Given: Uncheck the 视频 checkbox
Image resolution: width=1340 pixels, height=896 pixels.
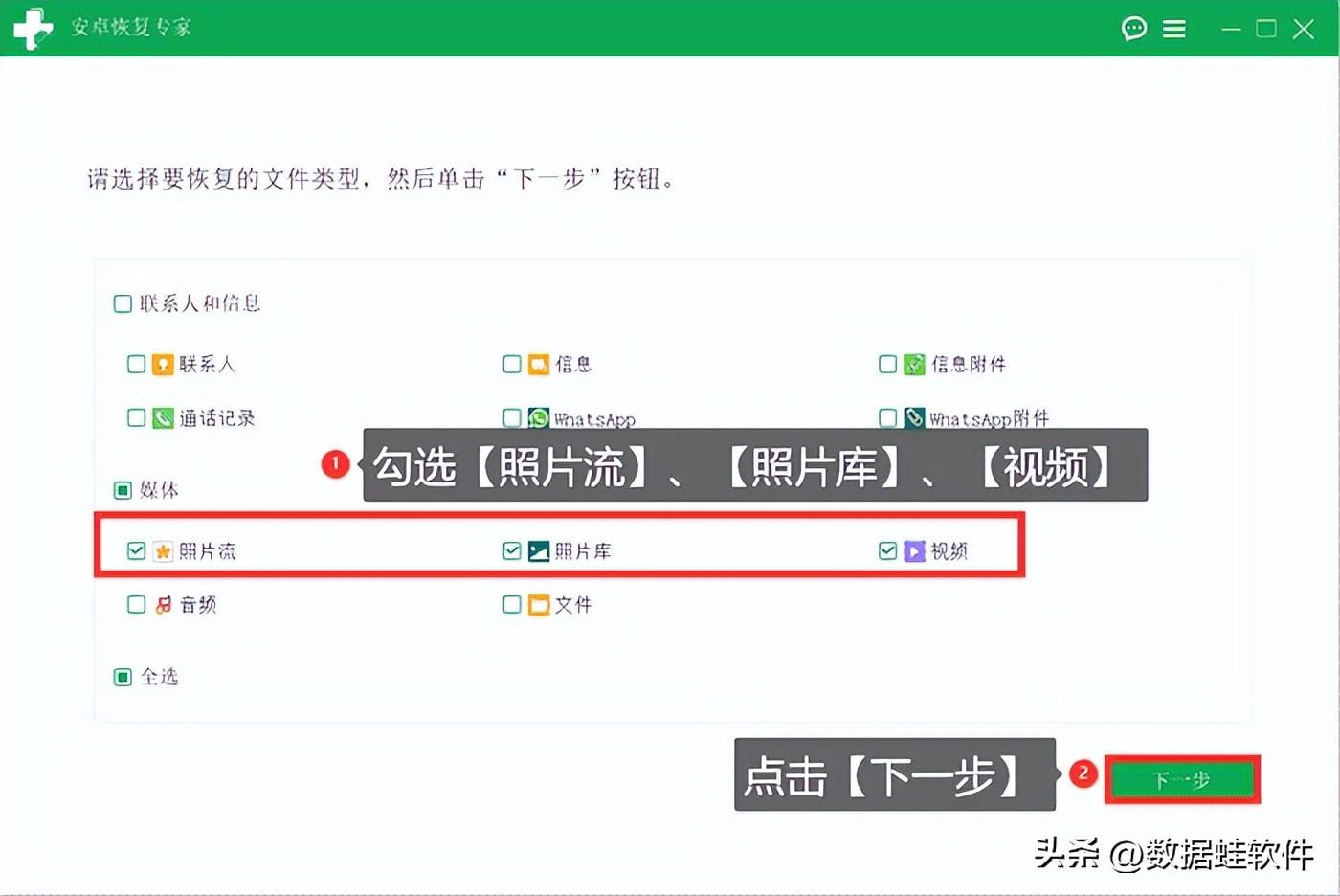Looking at the screenshot, I should (887, 551).
